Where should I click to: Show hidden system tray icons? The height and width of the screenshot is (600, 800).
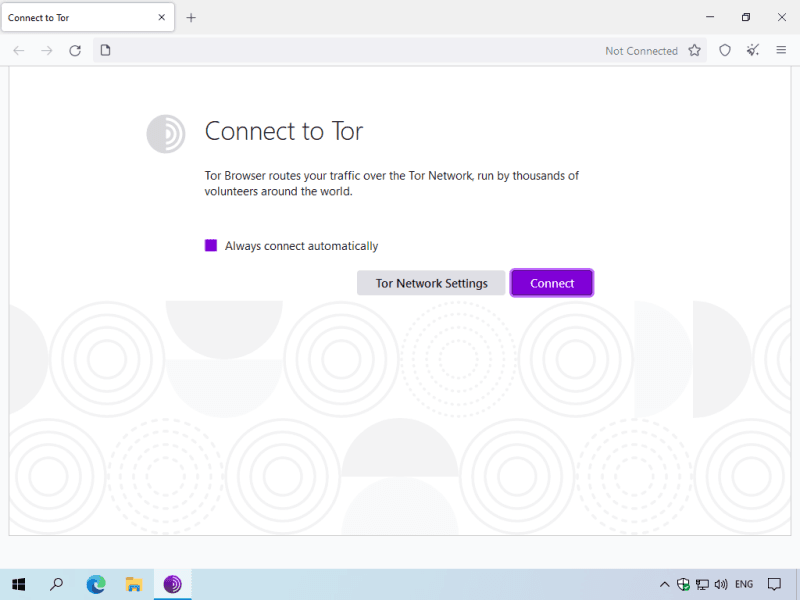664,584
